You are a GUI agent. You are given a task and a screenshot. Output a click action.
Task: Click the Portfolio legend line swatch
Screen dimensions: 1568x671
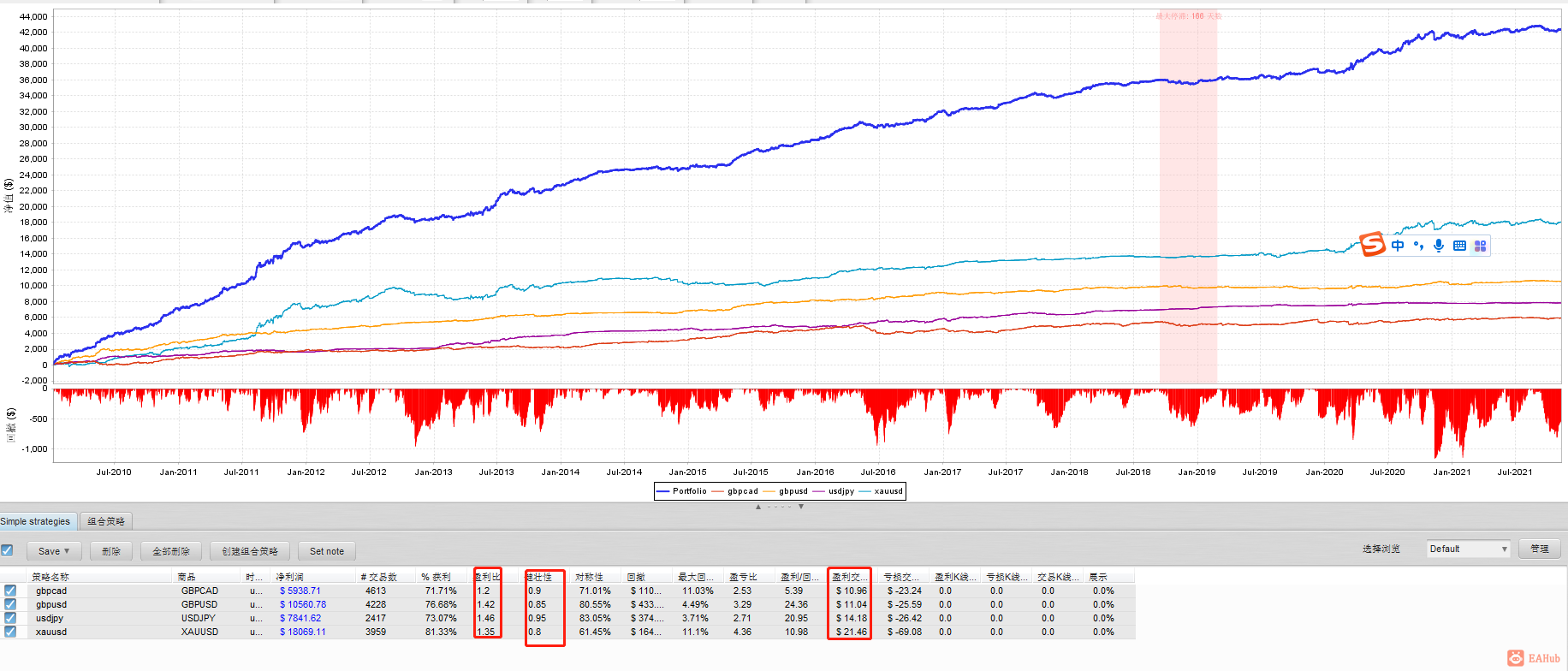(x=662, y=491)
